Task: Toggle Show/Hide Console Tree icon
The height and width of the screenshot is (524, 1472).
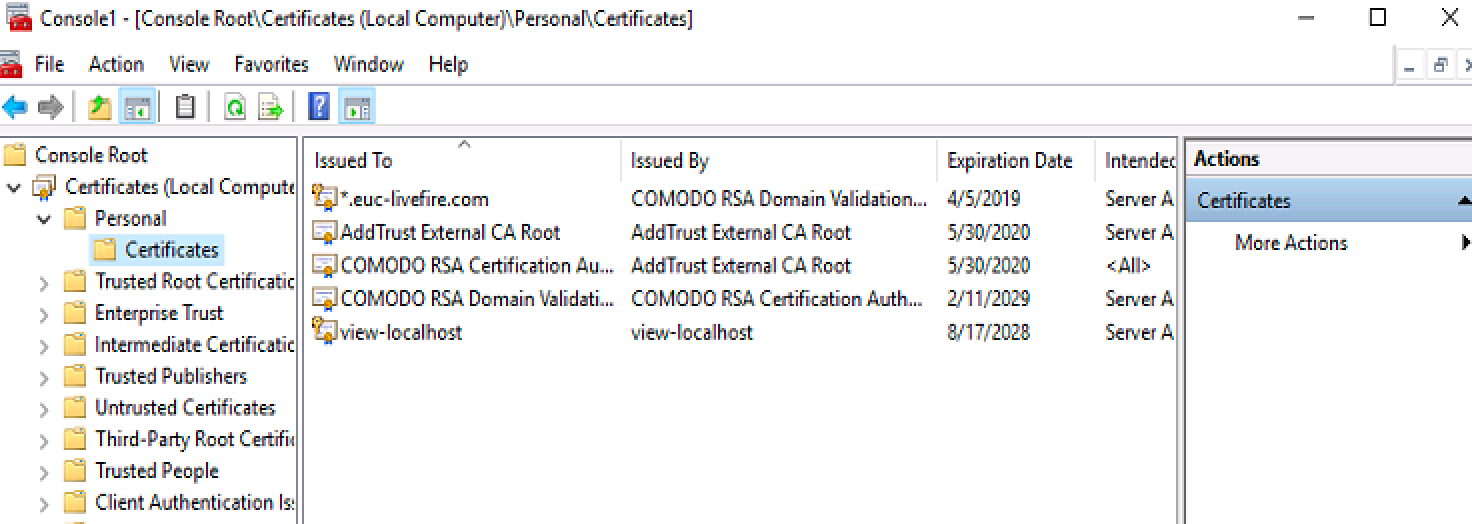Action: tap(137, 107)
